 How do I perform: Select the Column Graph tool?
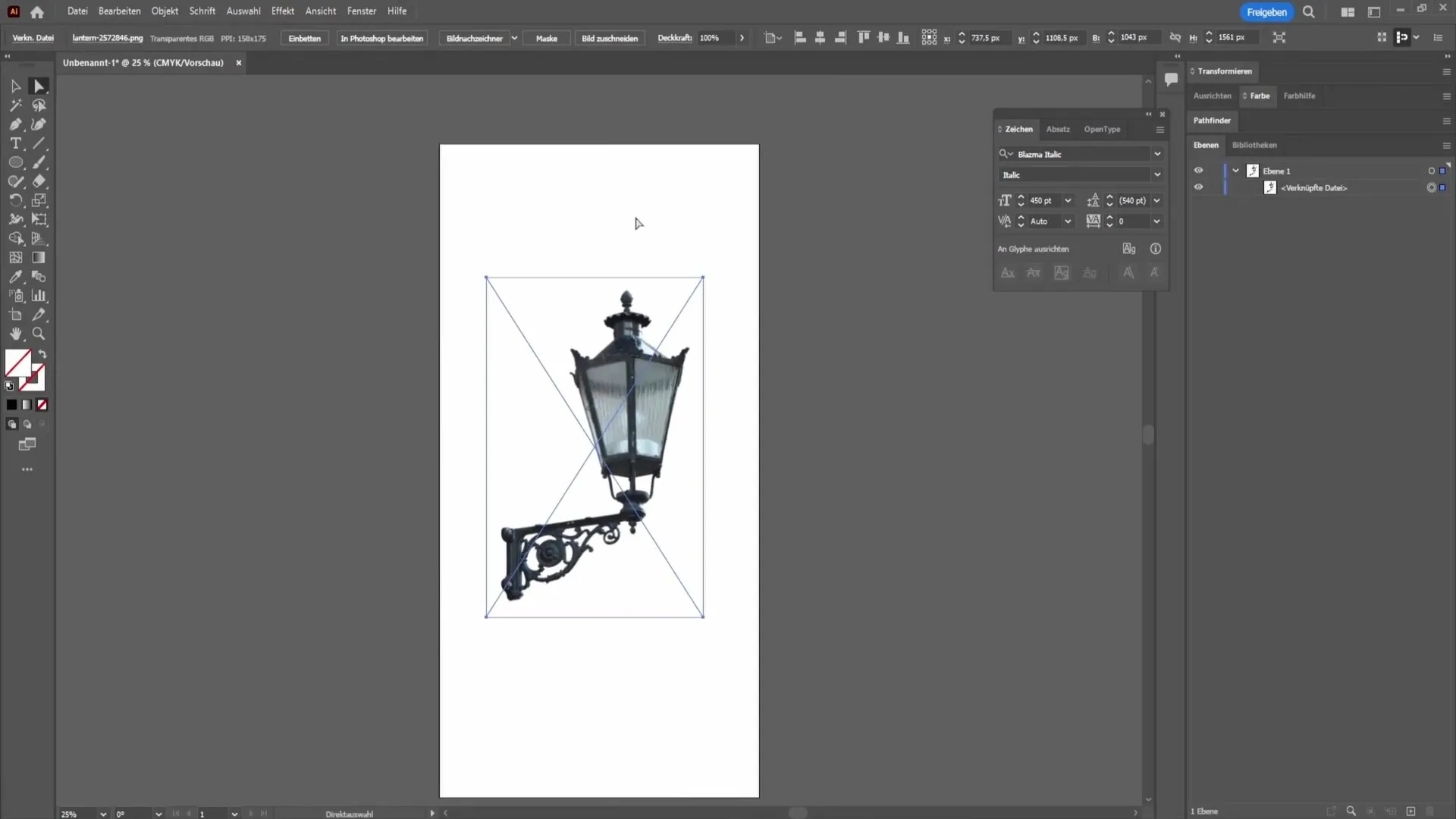(39, 296)
